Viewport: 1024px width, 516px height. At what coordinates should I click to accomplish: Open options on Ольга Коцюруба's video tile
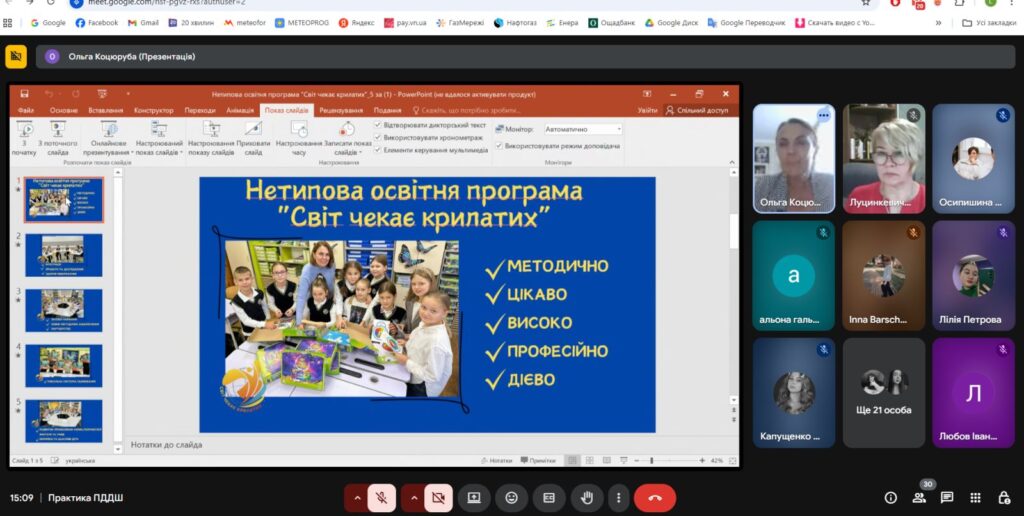(824, 115)
